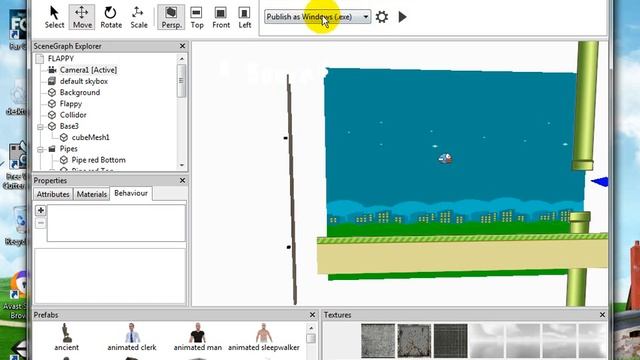Select Camera1 [Active] in the scene graph
The image size is (640, 360).
click(88, 70)
